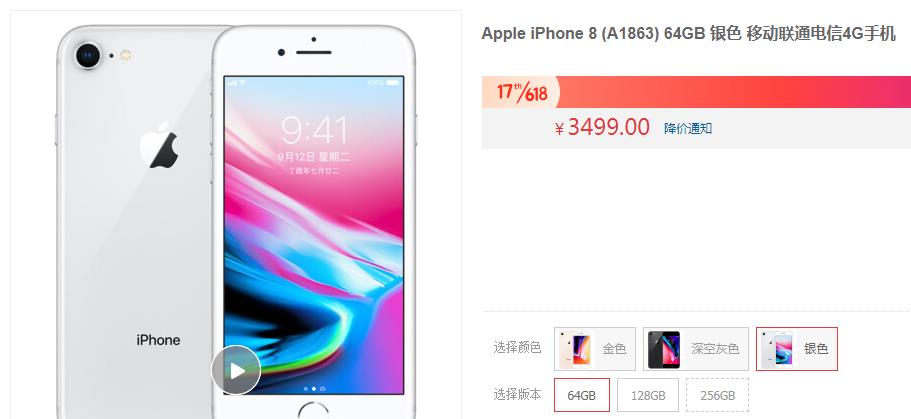Click the space gray iPhone thumbnail icon
Screen dimensions: 911x419
point(663,349)
